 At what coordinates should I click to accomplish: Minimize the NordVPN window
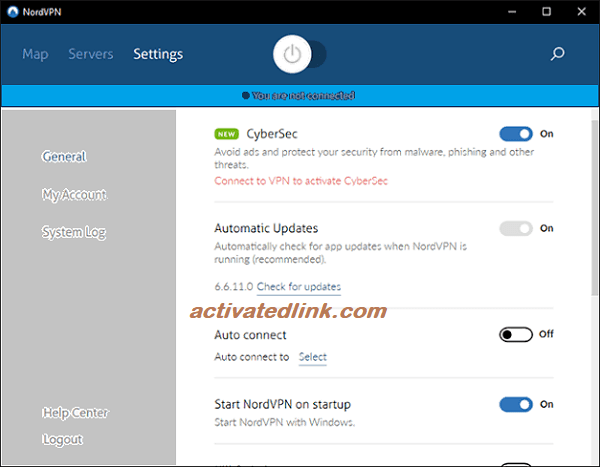pos(512,12)
